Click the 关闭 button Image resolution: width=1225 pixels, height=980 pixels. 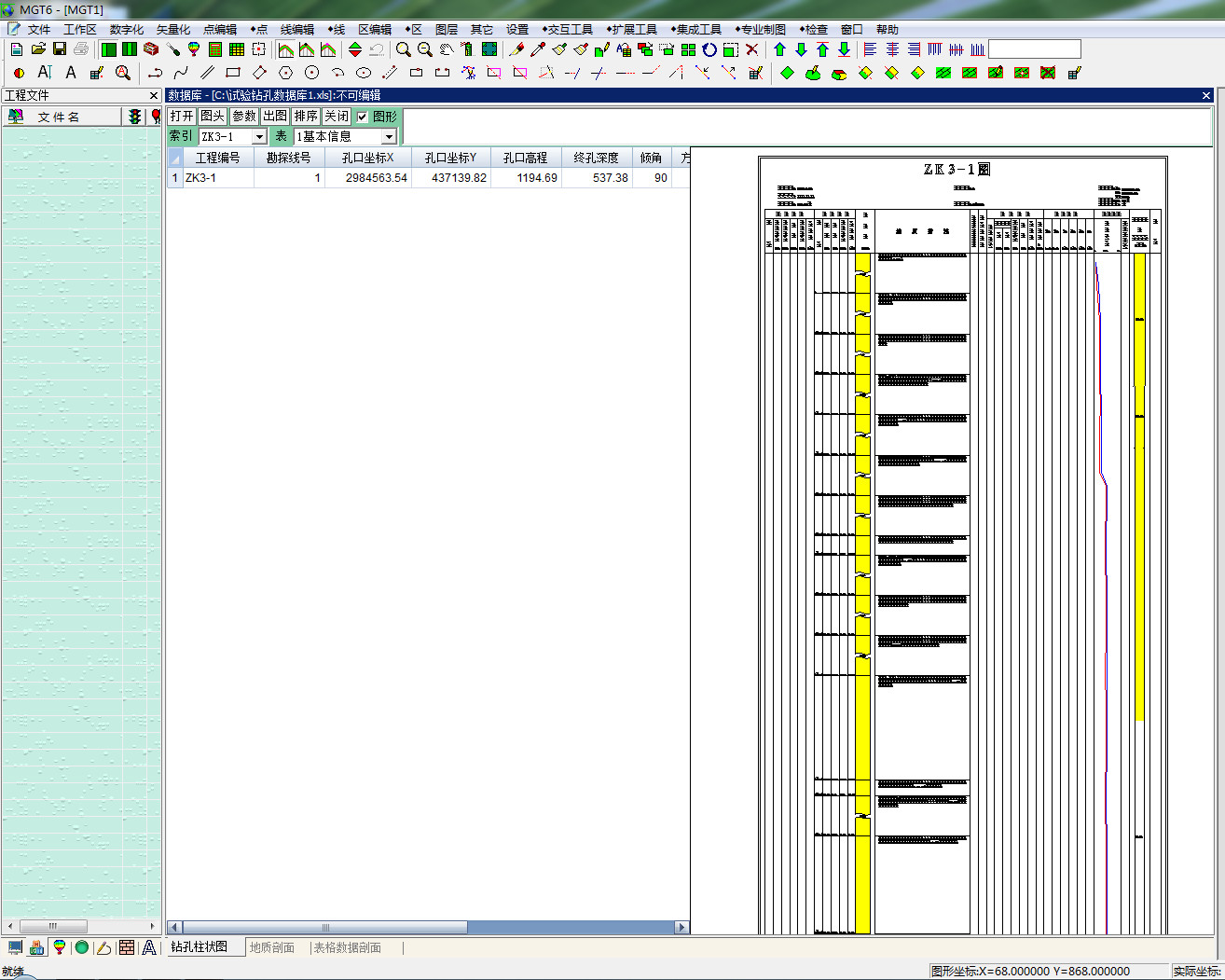click(337, 117)
